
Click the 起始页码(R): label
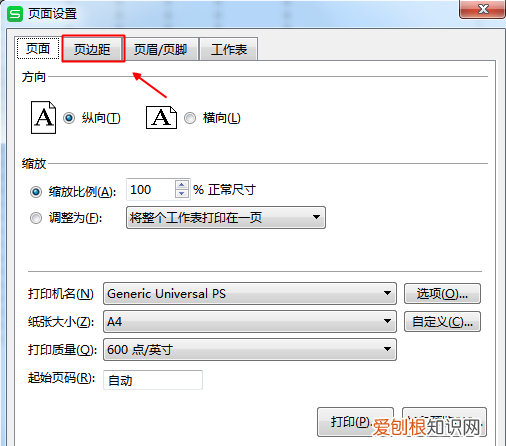coord(62,378)
